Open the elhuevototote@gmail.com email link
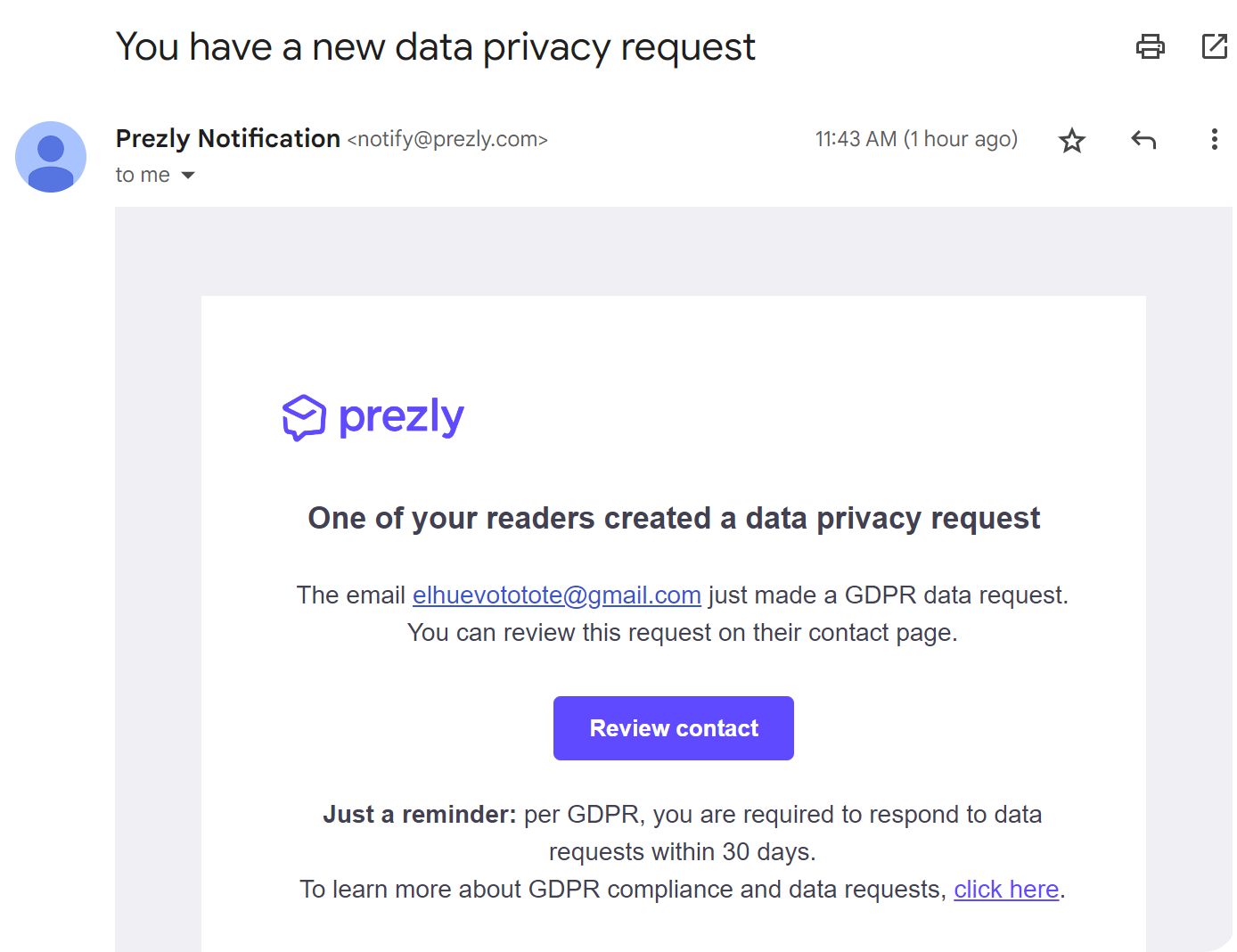 point(556,595)
